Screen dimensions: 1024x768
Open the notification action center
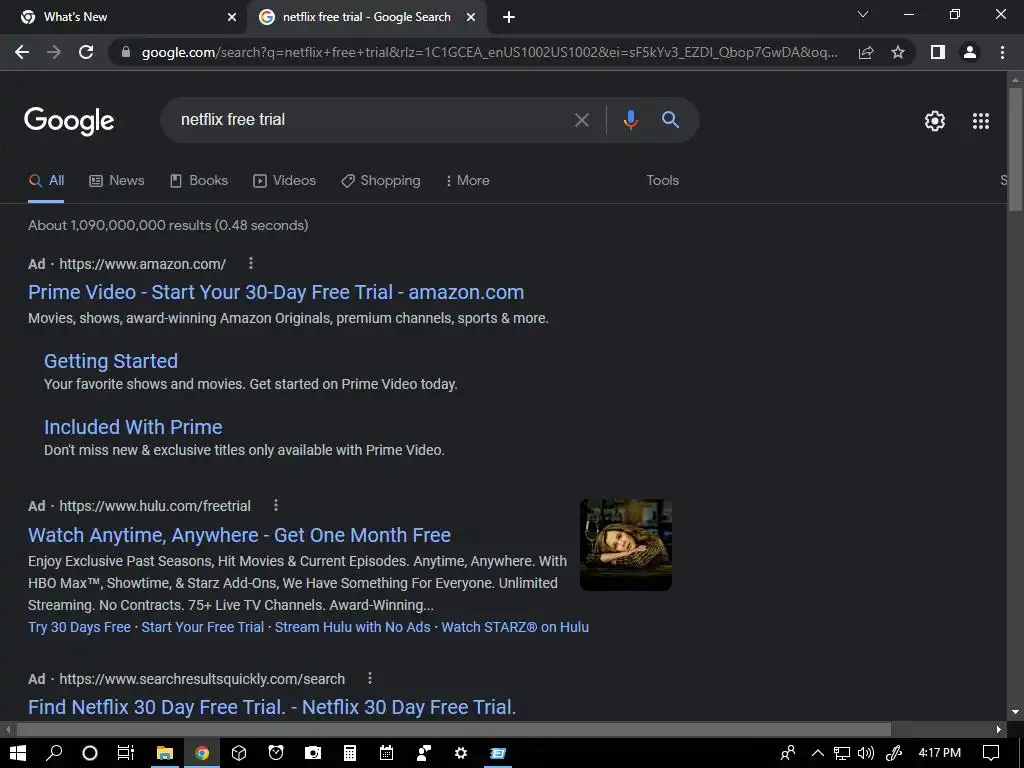click(991, 753)
